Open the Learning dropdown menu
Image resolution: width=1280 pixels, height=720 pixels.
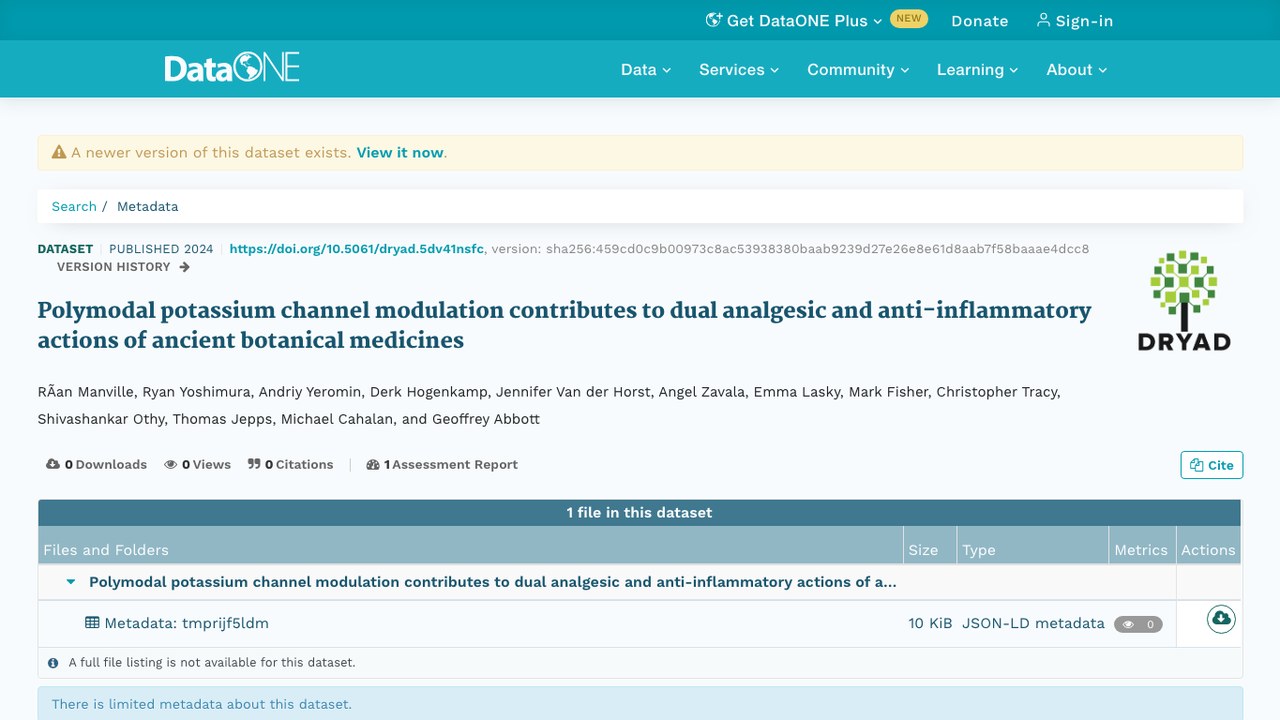977,70
